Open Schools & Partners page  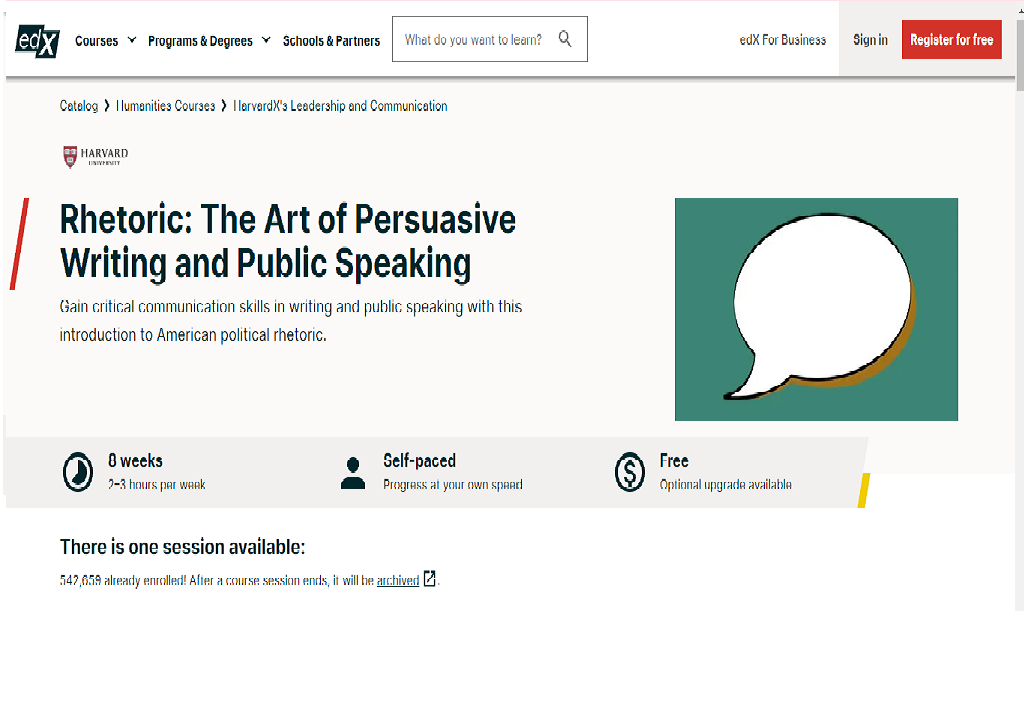331,41
